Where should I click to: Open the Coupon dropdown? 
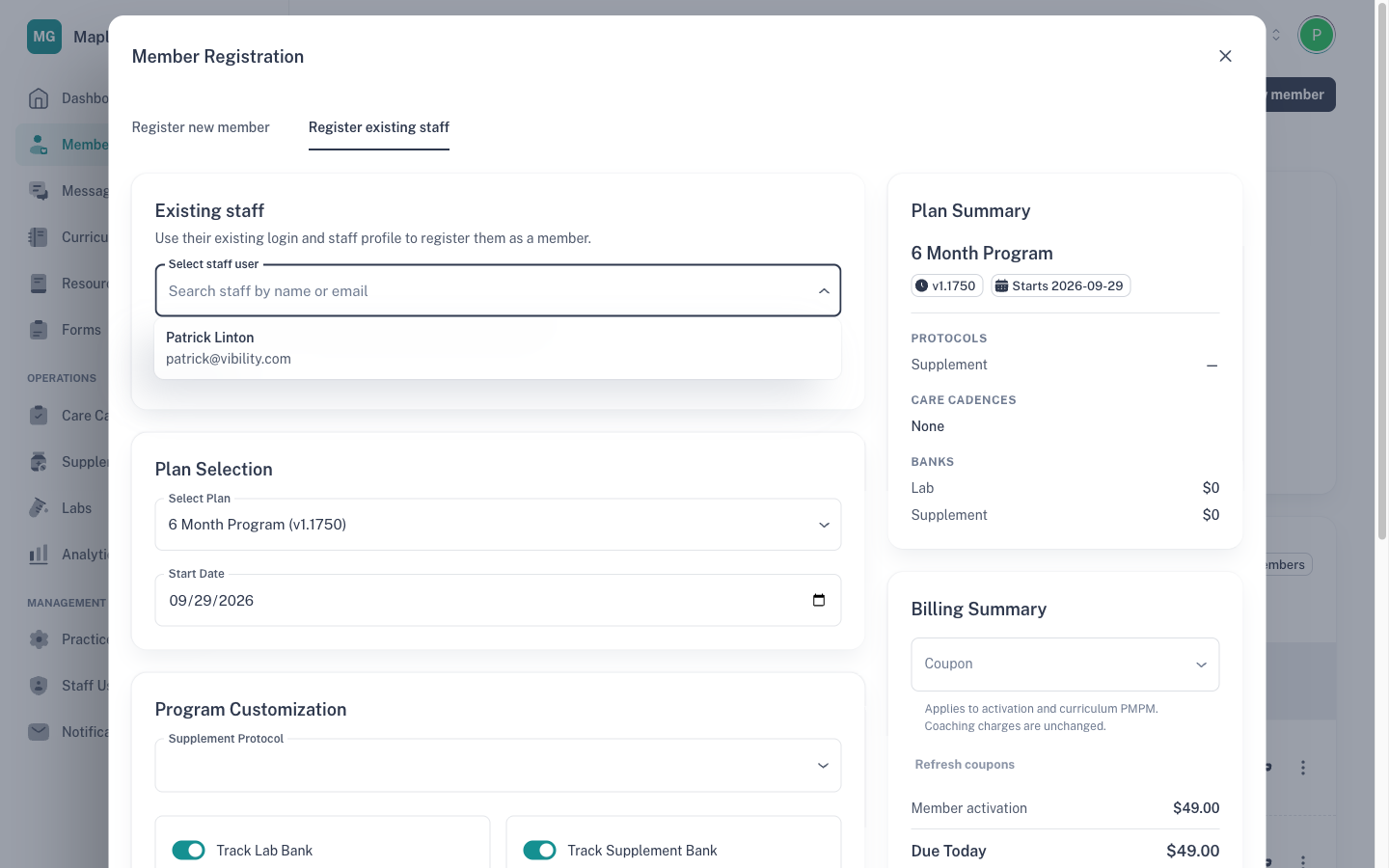tap(1065, 665)
